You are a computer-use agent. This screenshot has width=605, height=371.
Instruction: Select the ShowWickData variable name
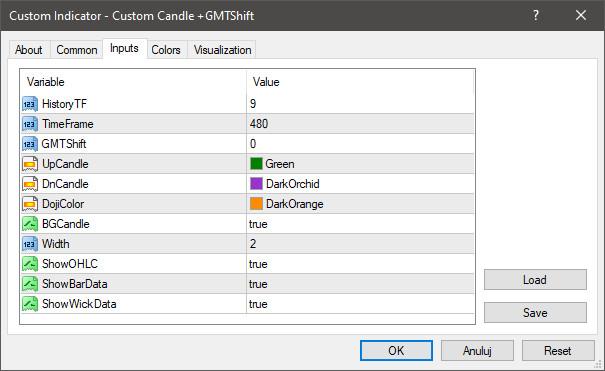79,304
